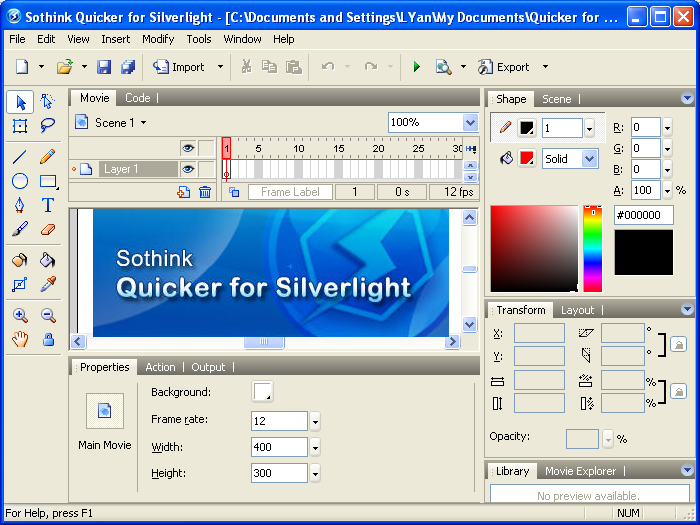Toggle visibility of Layer 1
This screenshot has height=525, width=700.
pyautogui.click(x=188, y=169)
